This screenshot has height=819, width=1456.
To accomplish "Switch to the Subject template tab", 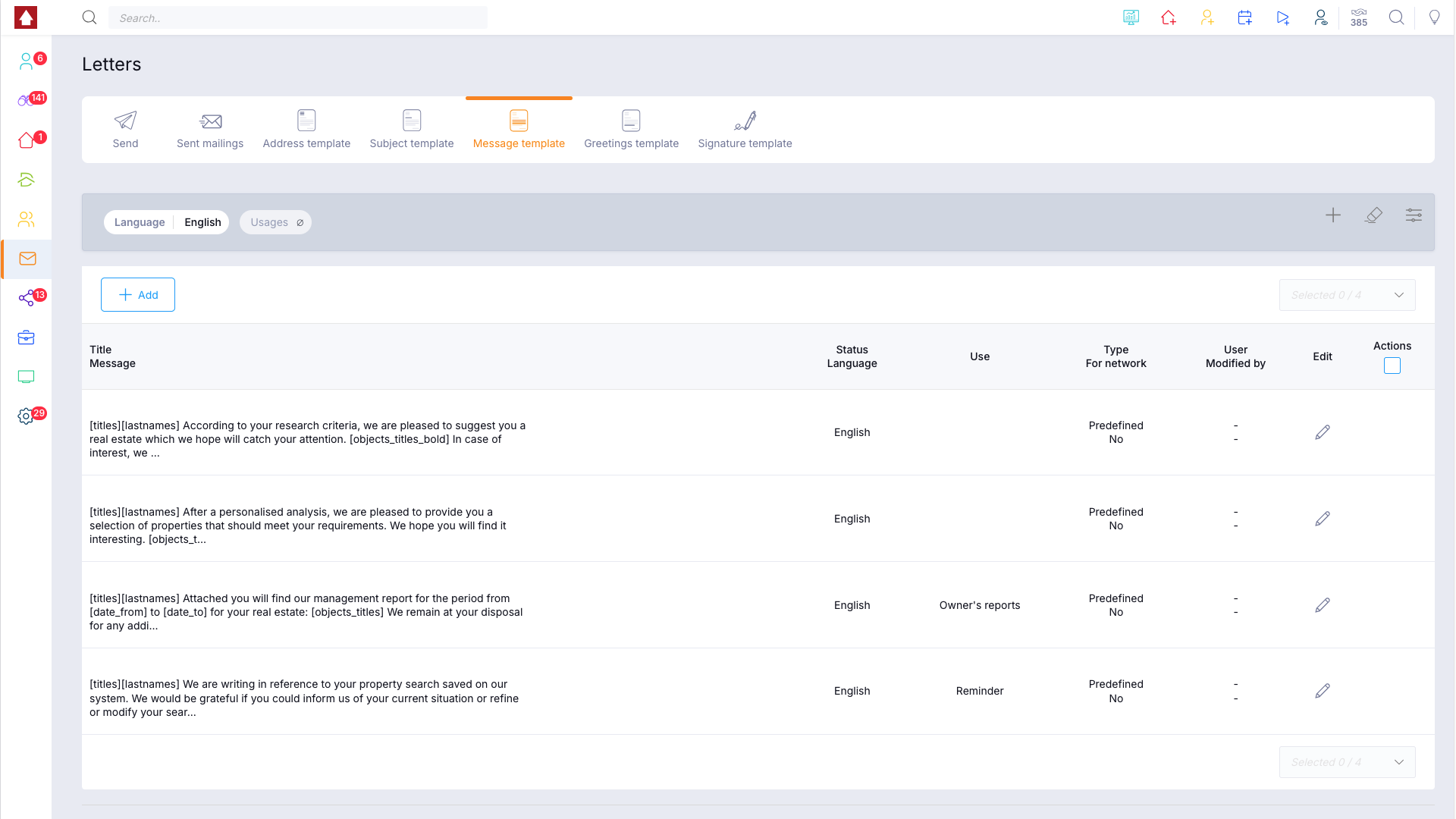I will coord(412,130).
